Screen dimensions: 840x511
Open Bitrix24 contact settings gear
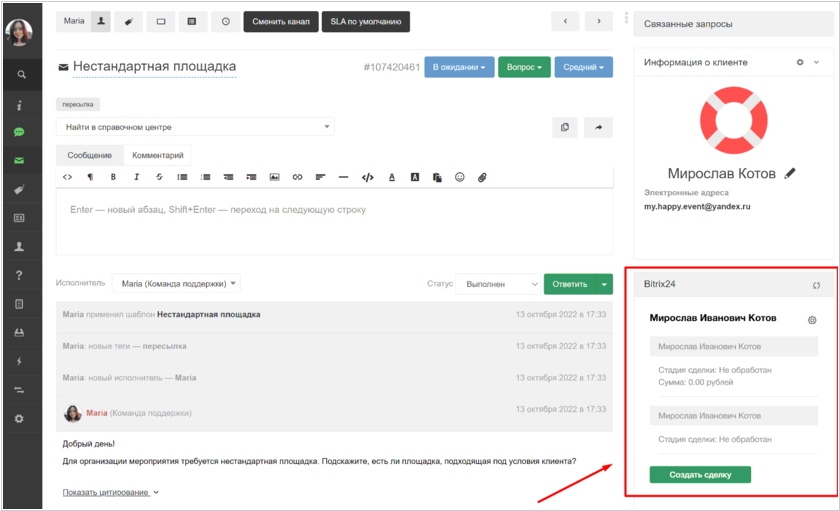pos(812,320)
